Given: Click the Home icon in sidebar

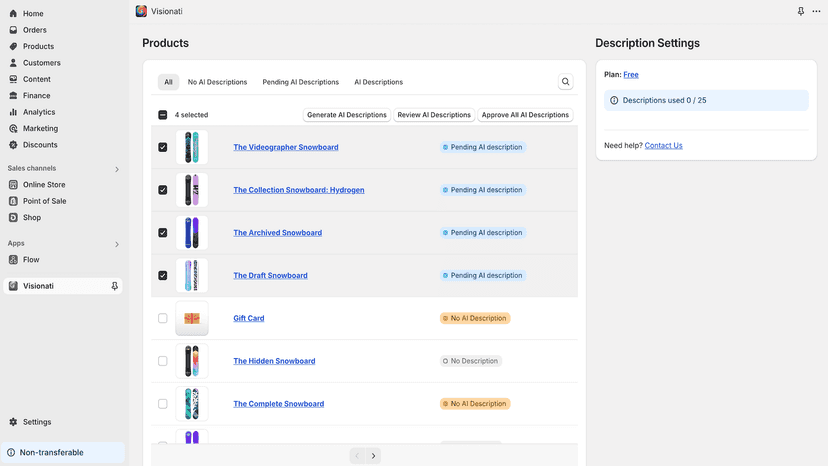Looking at the screenshot, I should point(13,14).
